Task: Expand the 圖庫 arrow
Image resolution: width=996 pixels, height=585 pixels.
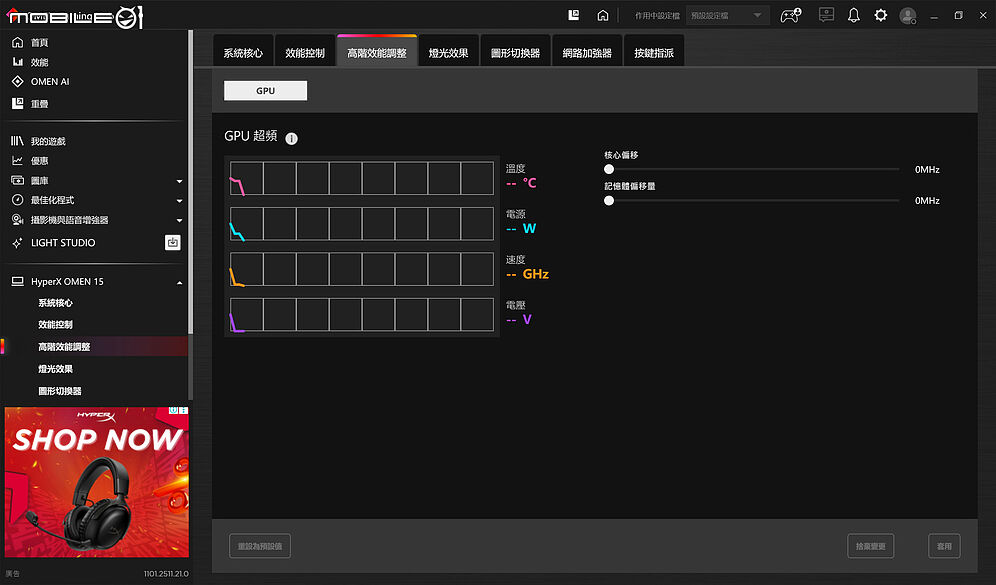Action: pyautogui.click(x=179, y=181)
